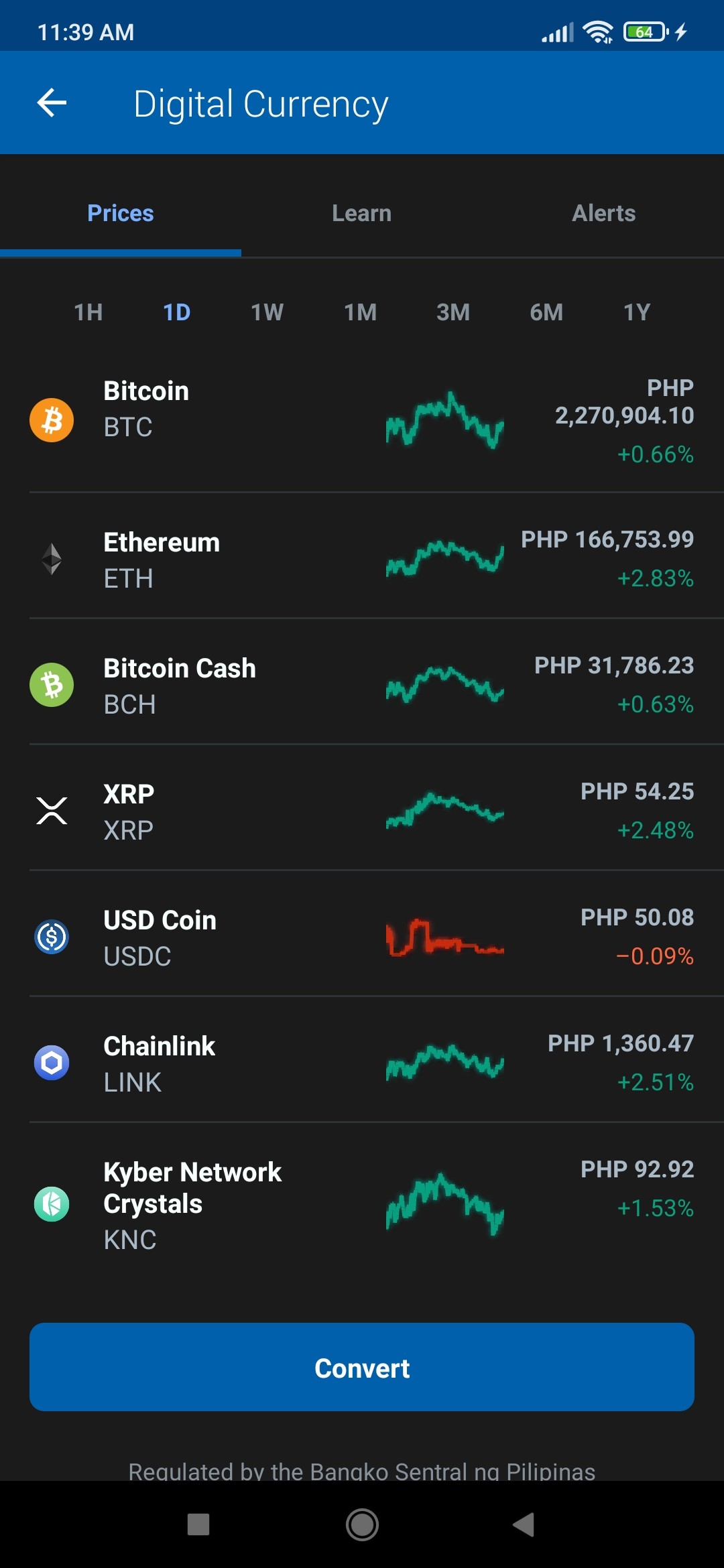The image size is (724, 1568).
Task: Select the Kyber Network Crystals icon
Action: [x=52, y=1204]
